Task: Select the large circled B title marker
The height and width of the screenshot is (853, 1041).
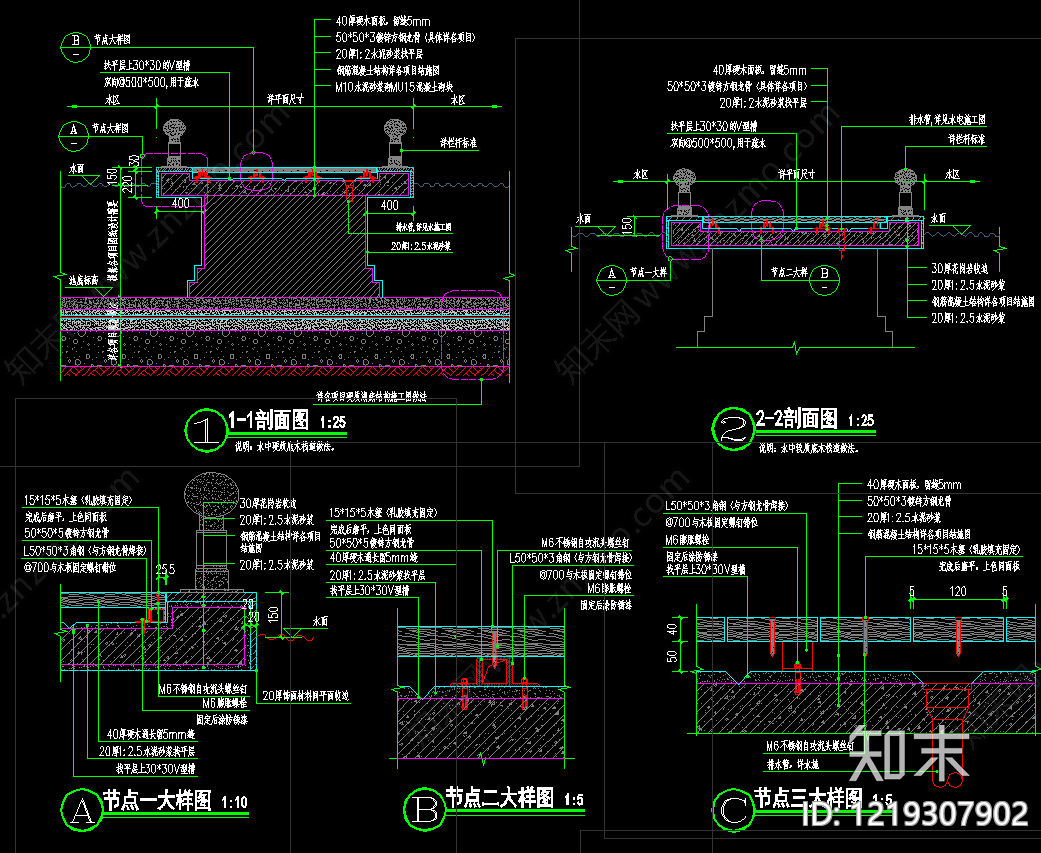Action: coord(425,809)
